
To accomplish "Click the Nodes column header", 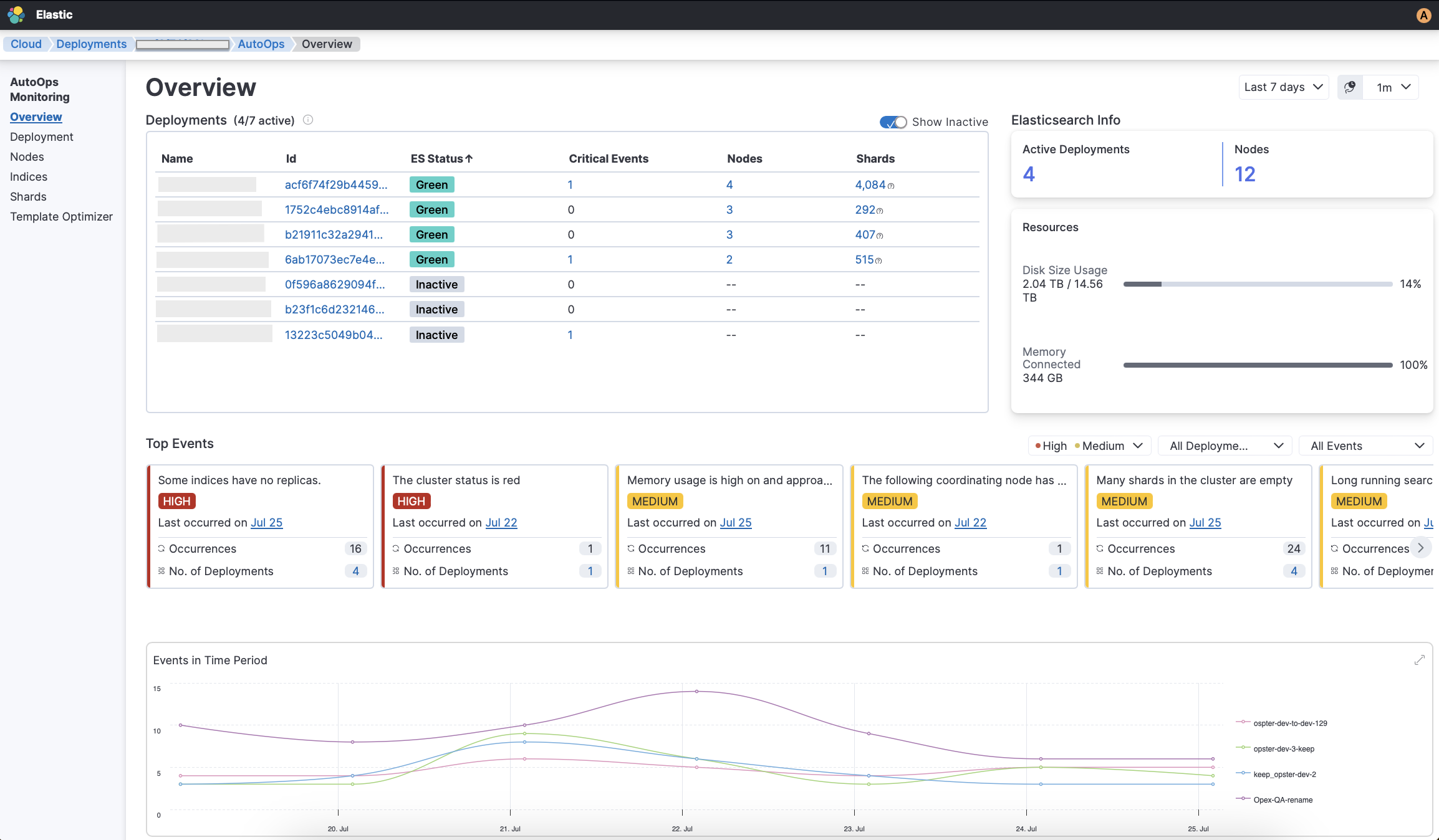I will (744, 158).
